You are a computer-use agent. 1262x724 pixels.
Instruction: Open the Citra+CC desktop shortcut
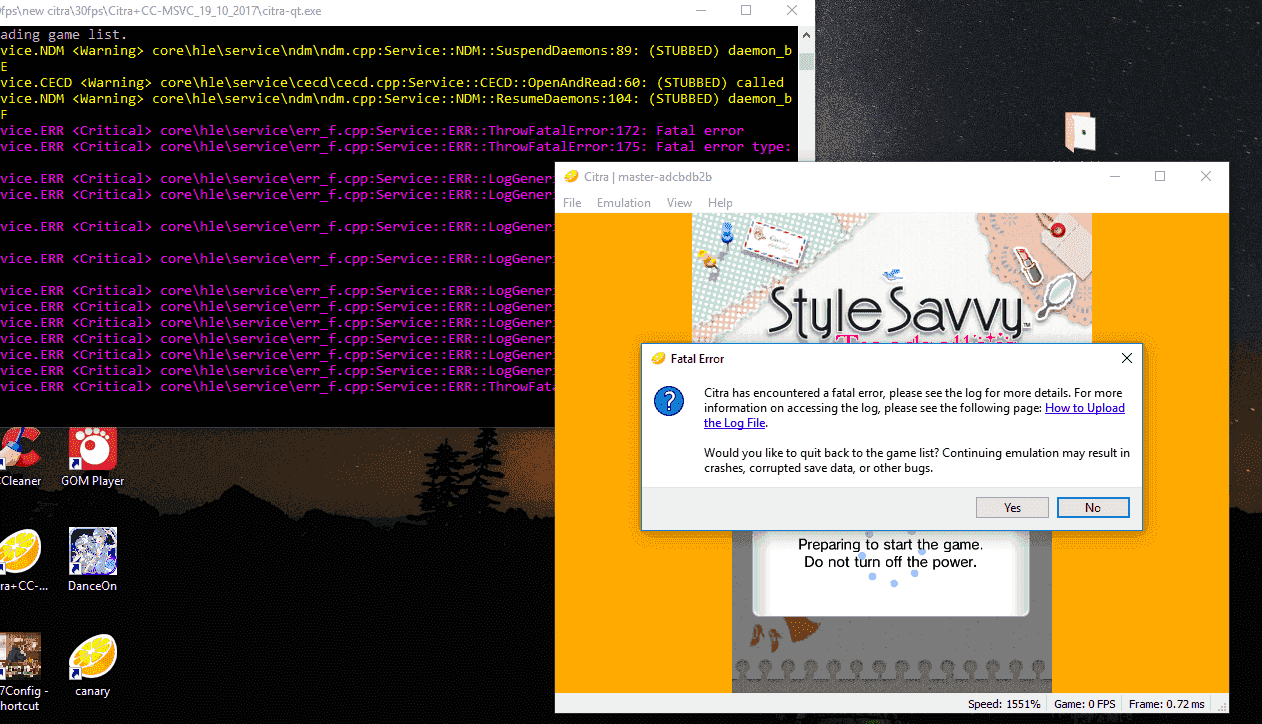pos(20,560)
